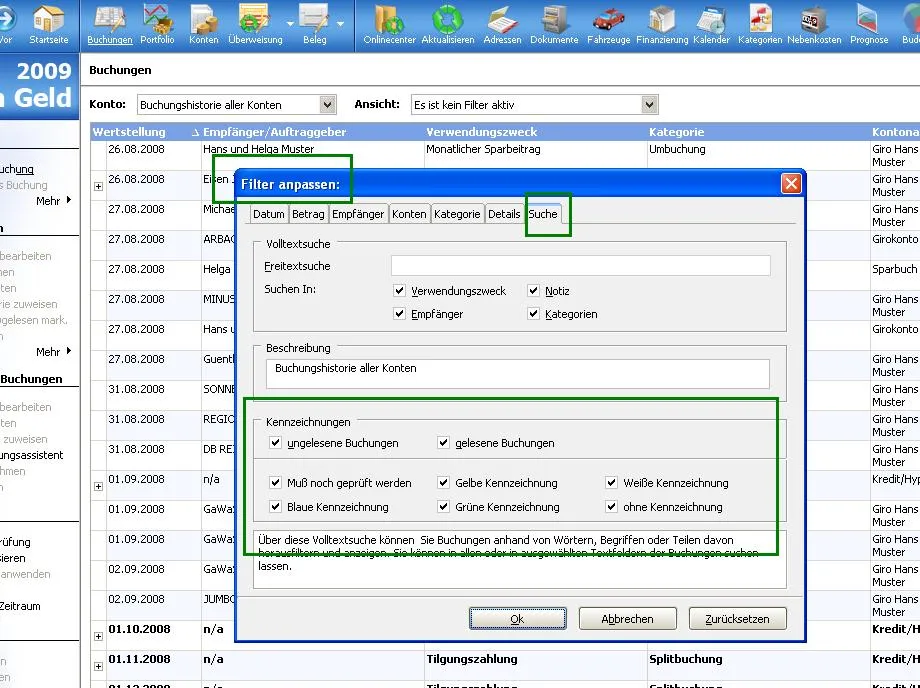This screenshot has width=920, height=688.
Task: Disable the ungelesene Buchungen checkbox
Action: point(276,443)
